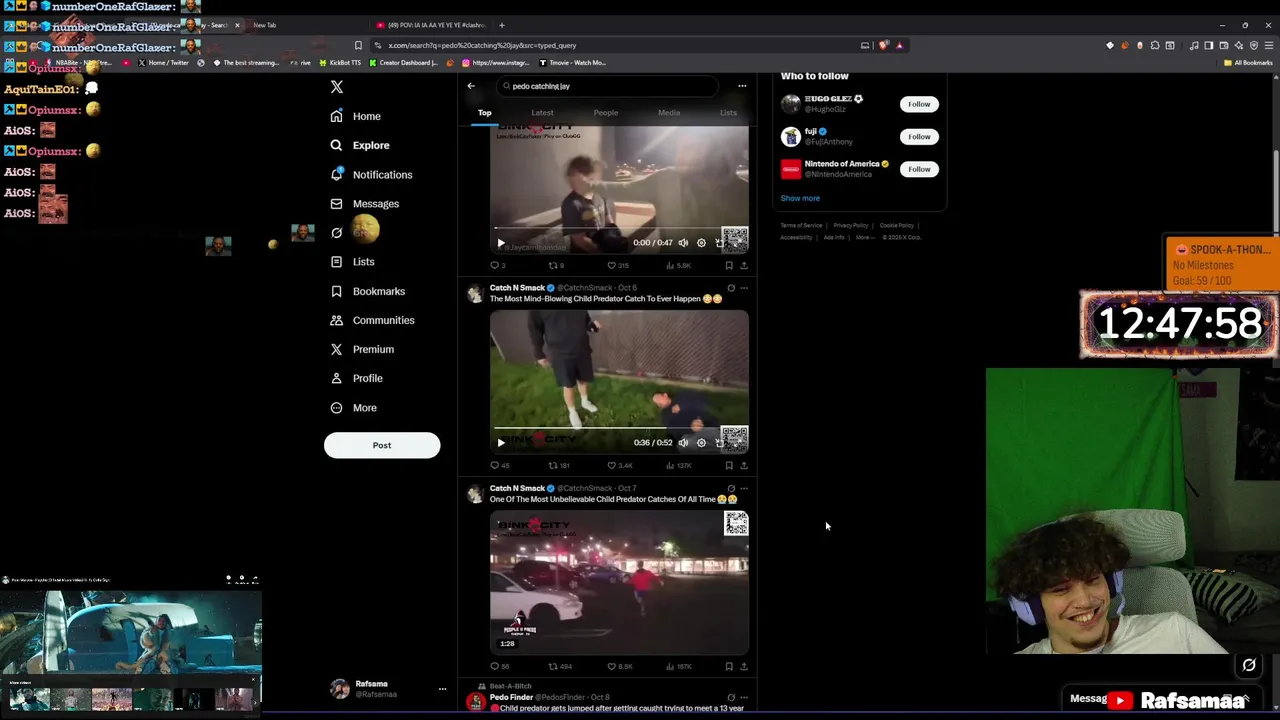Image resolution: width=1280 pixels, height=720 pixels.
Task: Bookmark the Oct 6 Catch N Smack post
Action: (x=729, y=465)
